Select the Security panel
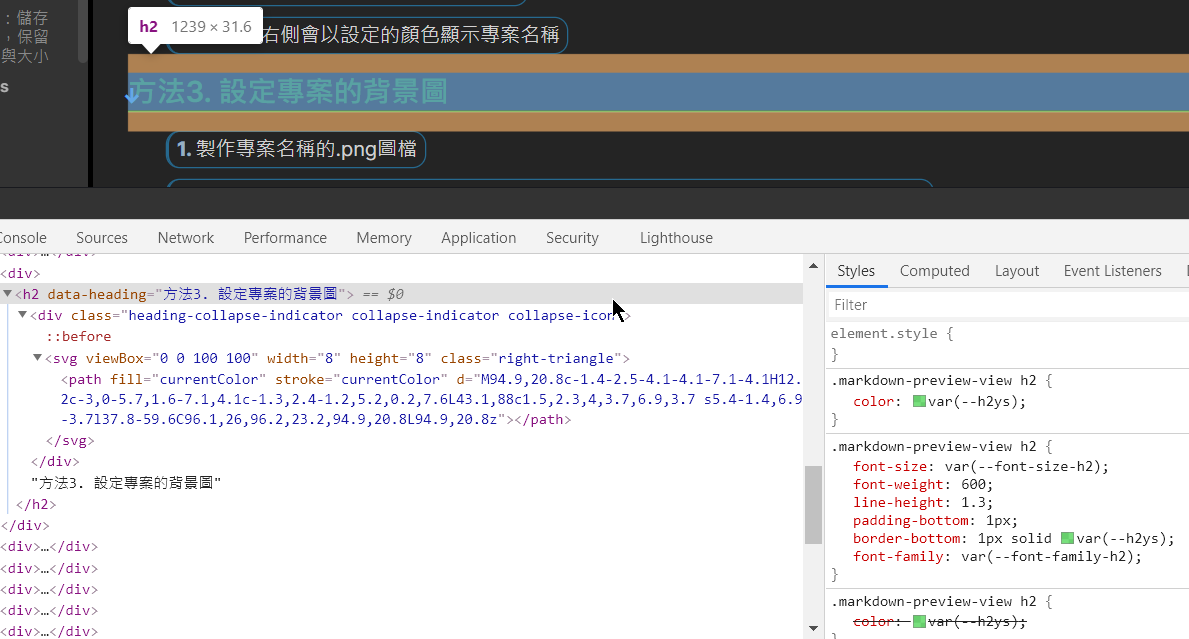Screen dimensions: 1189x639 572,237
